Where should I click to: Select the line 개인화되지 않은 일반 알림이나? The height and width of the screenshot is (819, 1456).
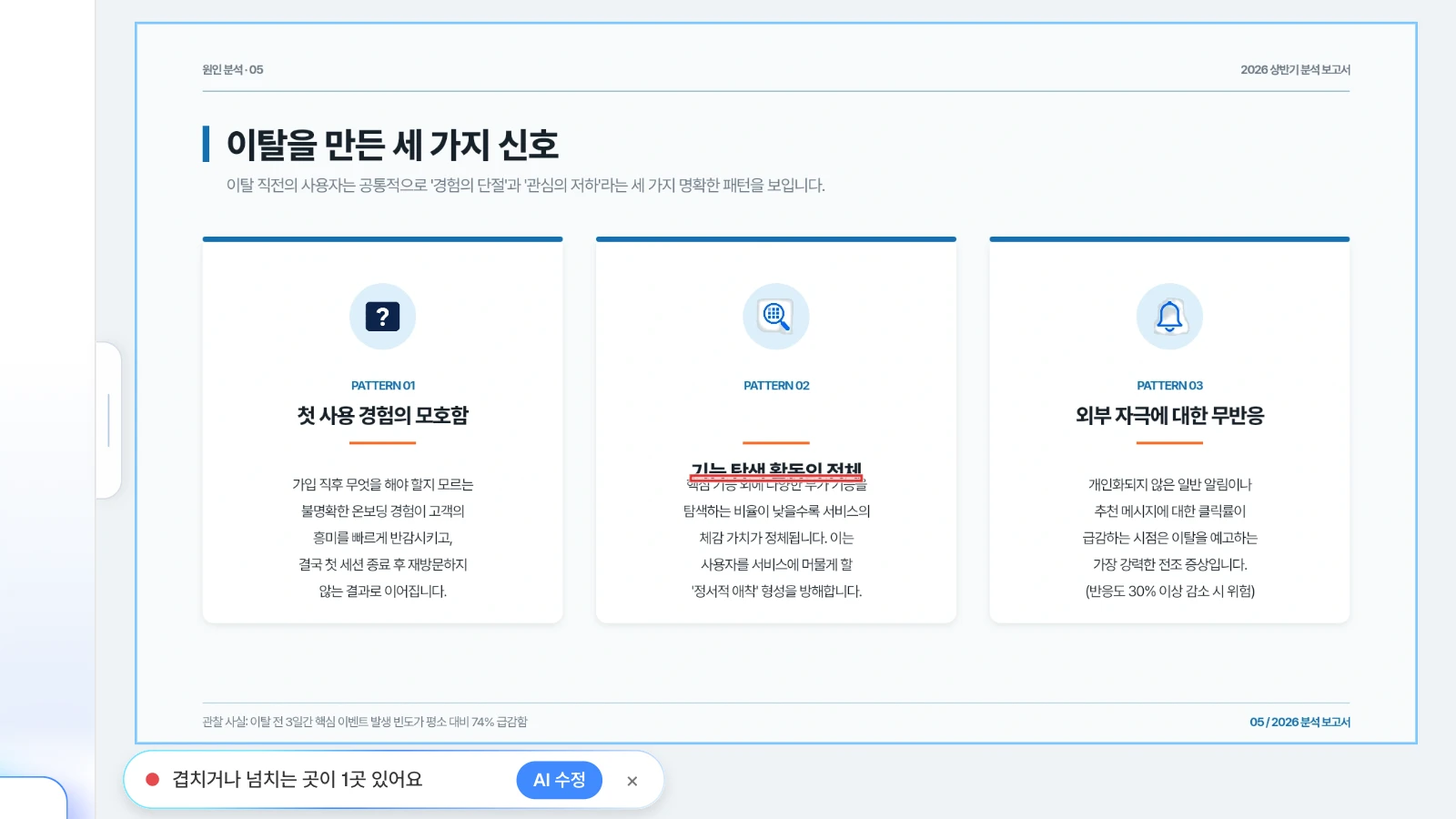coord(1169,485)
